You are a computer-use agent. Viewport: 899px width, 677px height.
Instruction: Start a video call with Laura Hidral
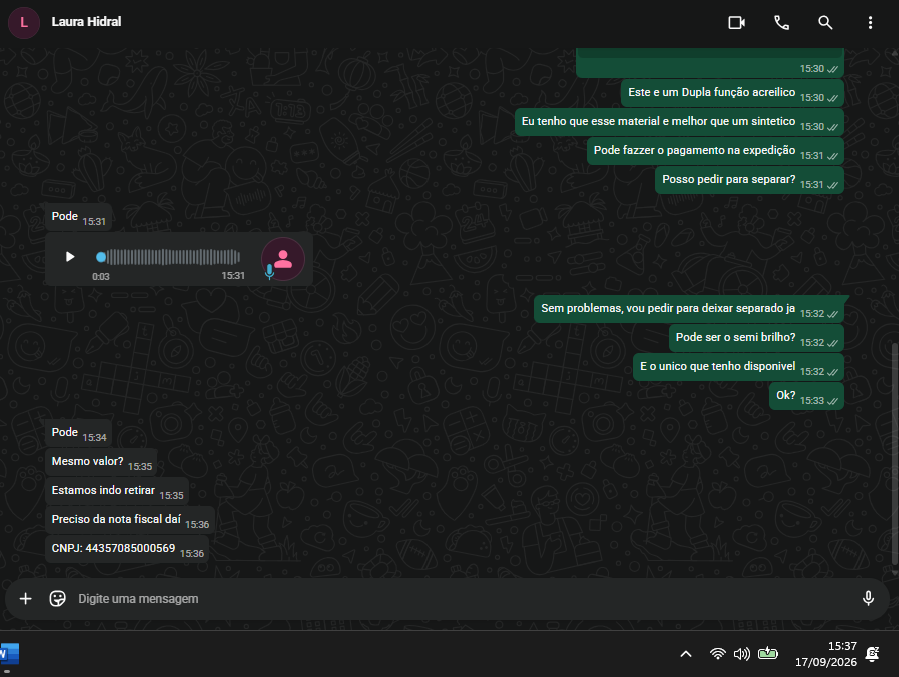[x=737, y=22]
